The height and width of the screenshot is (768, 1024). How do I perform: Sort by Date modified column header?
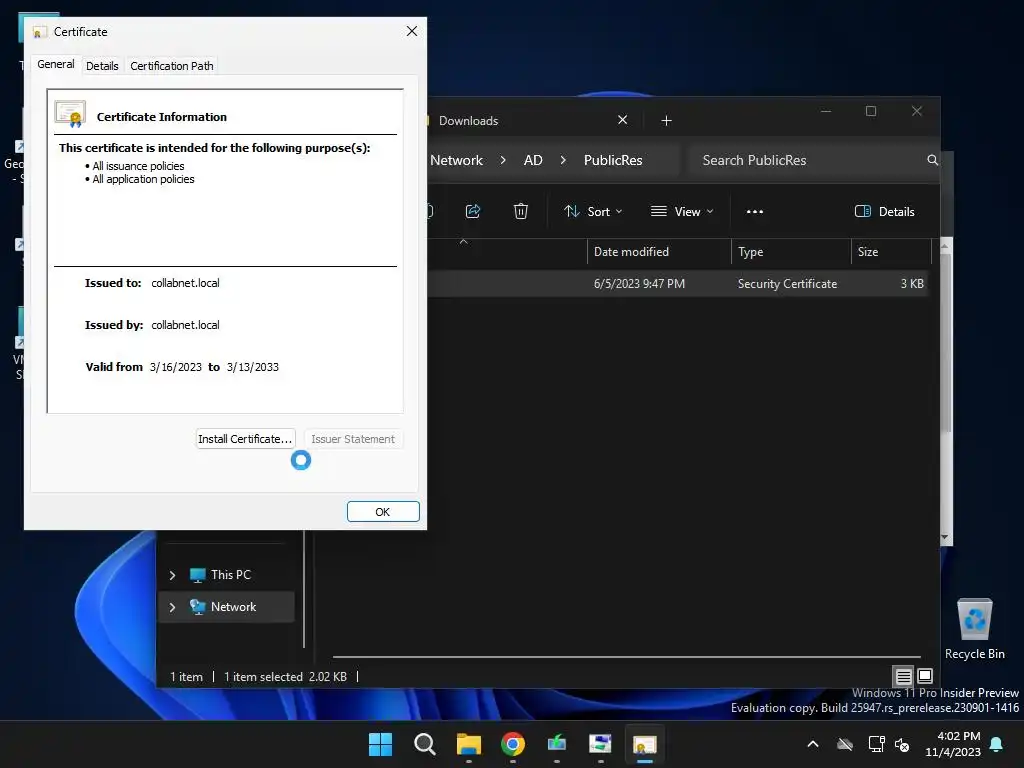(x=660, y=252)
